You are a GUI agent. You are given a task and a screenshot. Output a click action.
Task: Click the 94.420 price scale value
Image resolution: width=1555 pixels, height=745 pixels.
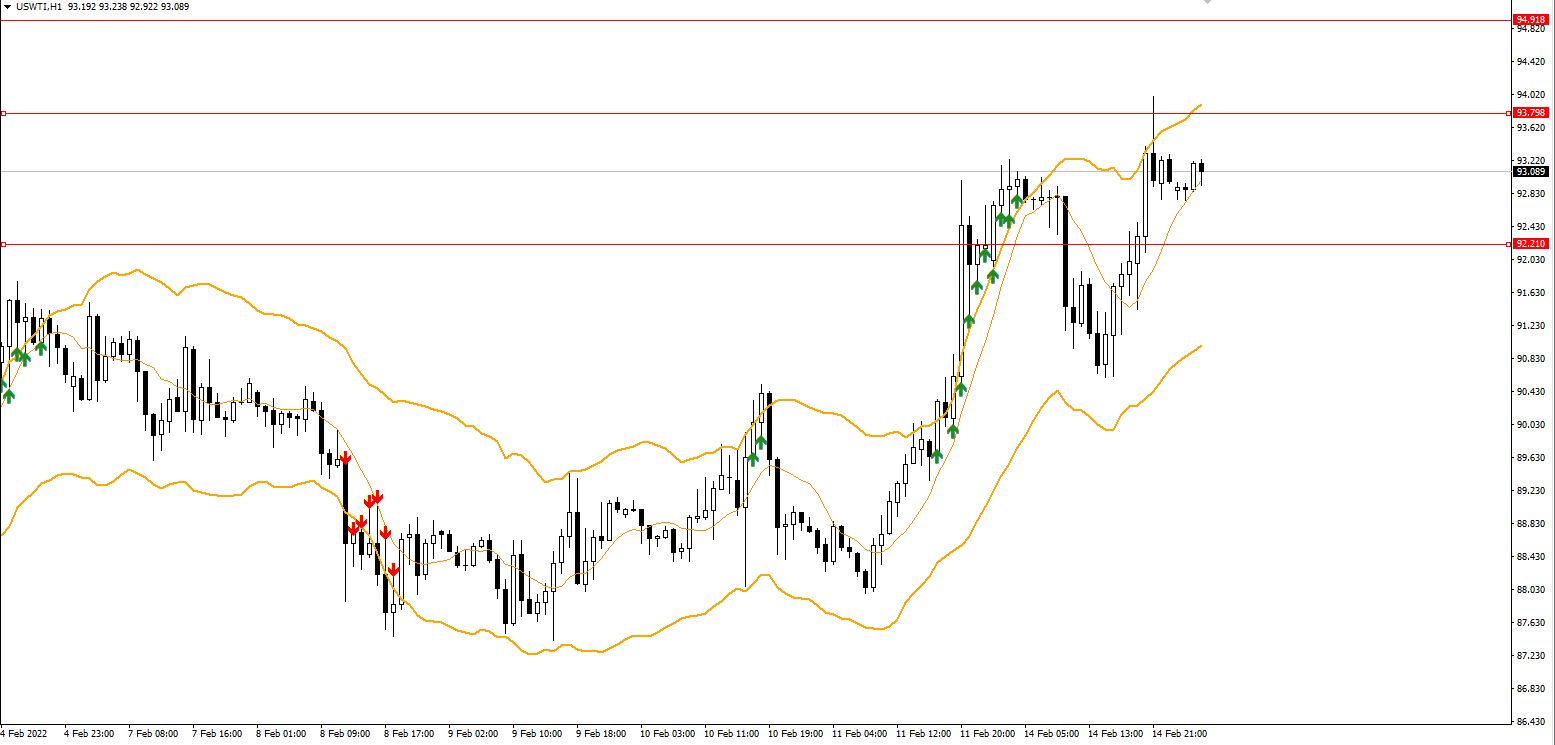pyautogui.click(x=1533, y=62)
